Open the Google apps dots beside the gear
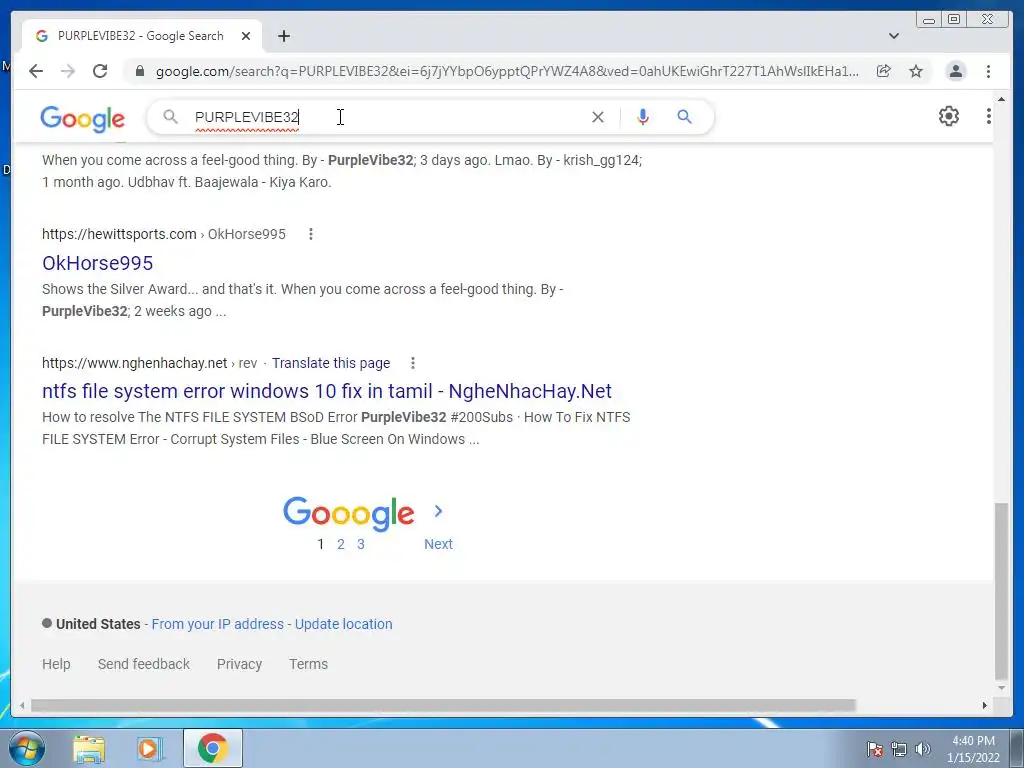Image resolution: width=1024 pixels, height=768 pixels. tap(989, 116)
